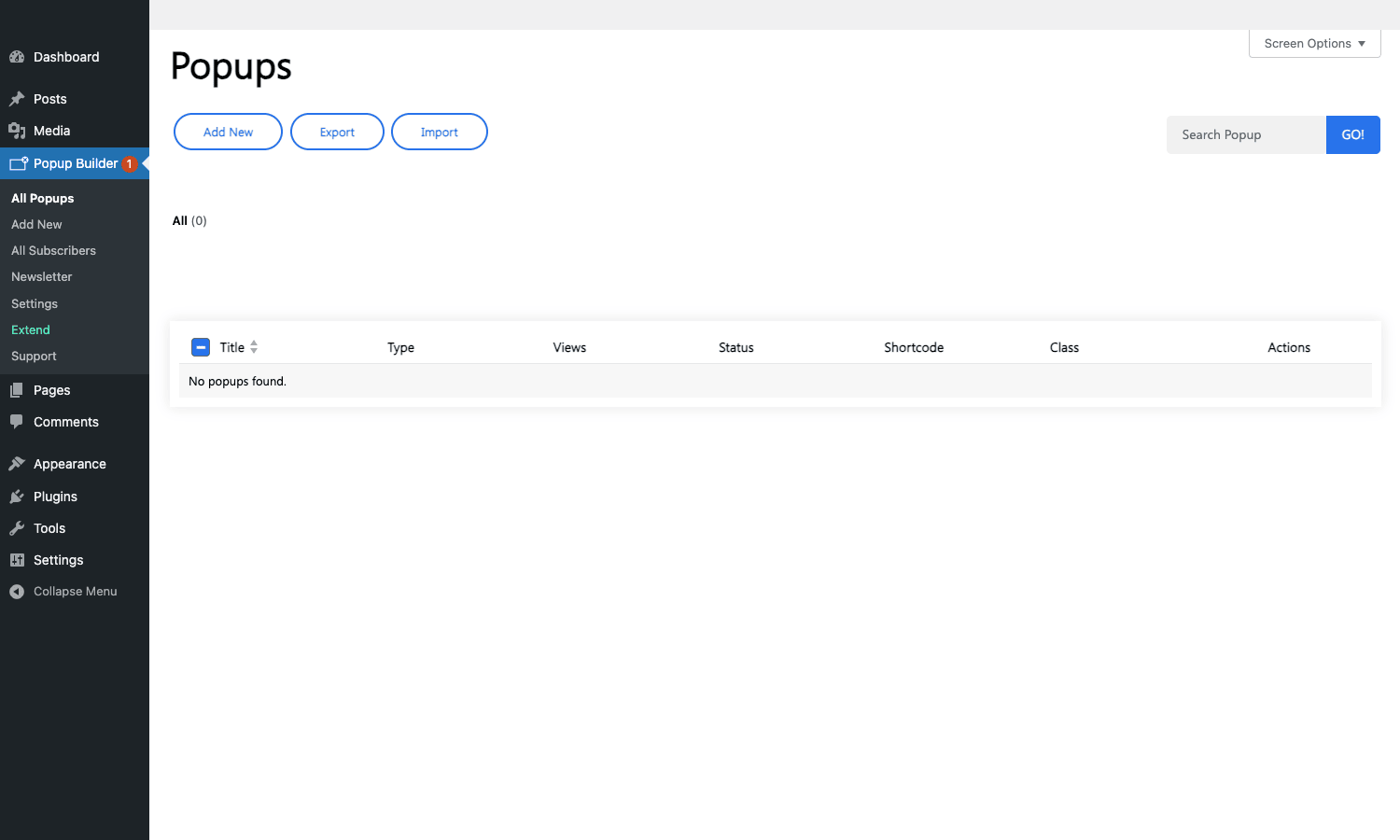
Task: Click the Media library icon
Action: (x=17, y=131)
